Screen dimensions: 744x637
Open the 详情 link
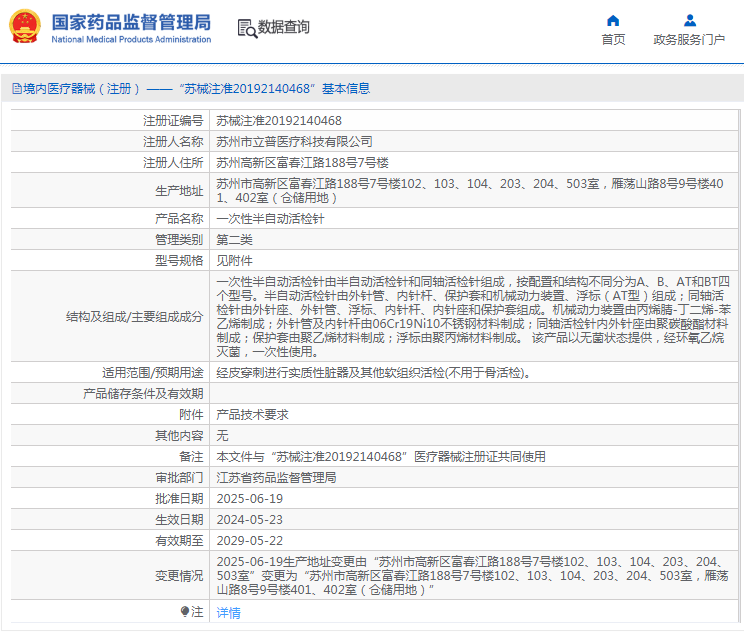[229, 612]
